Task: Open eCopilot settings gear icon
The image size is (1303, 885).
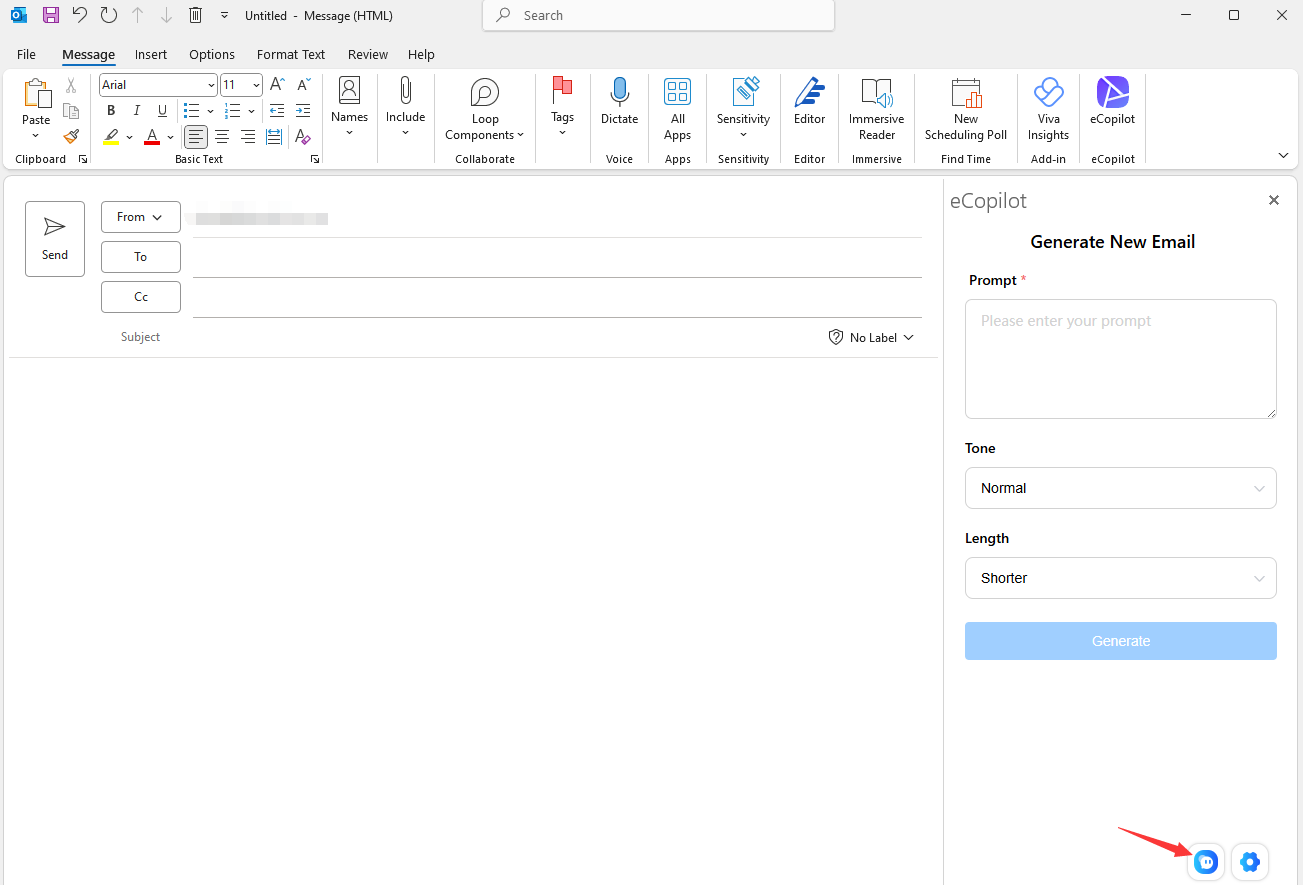Action: click(1250, 861)
